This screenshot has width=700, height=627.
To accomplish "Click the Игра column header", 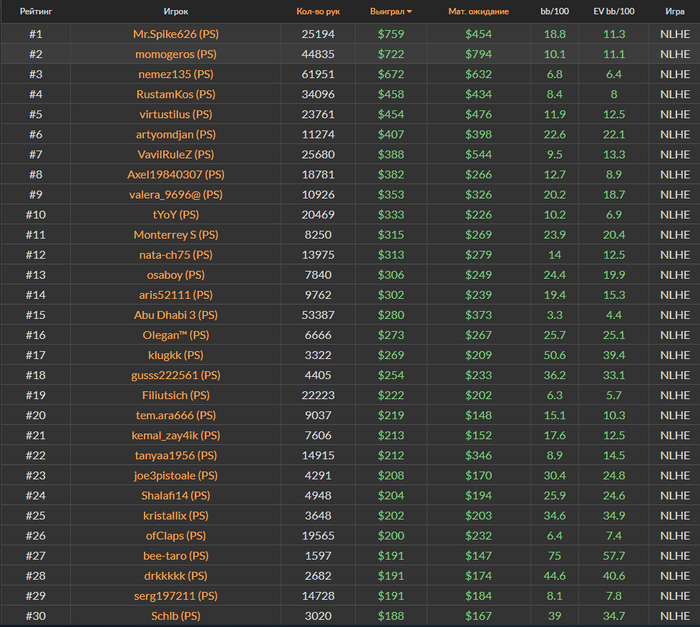I will (x=674, y=12).
